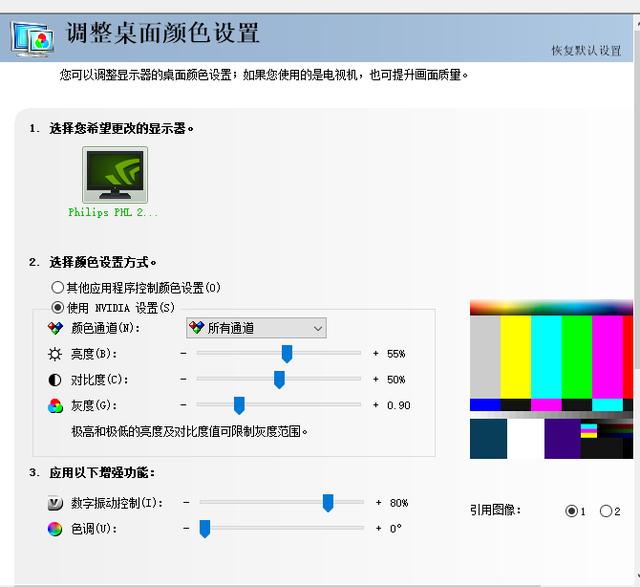The image size is (640, 587).
Task: Click the 对比度 contrast slider handle
Action: (x=279, y=380)
